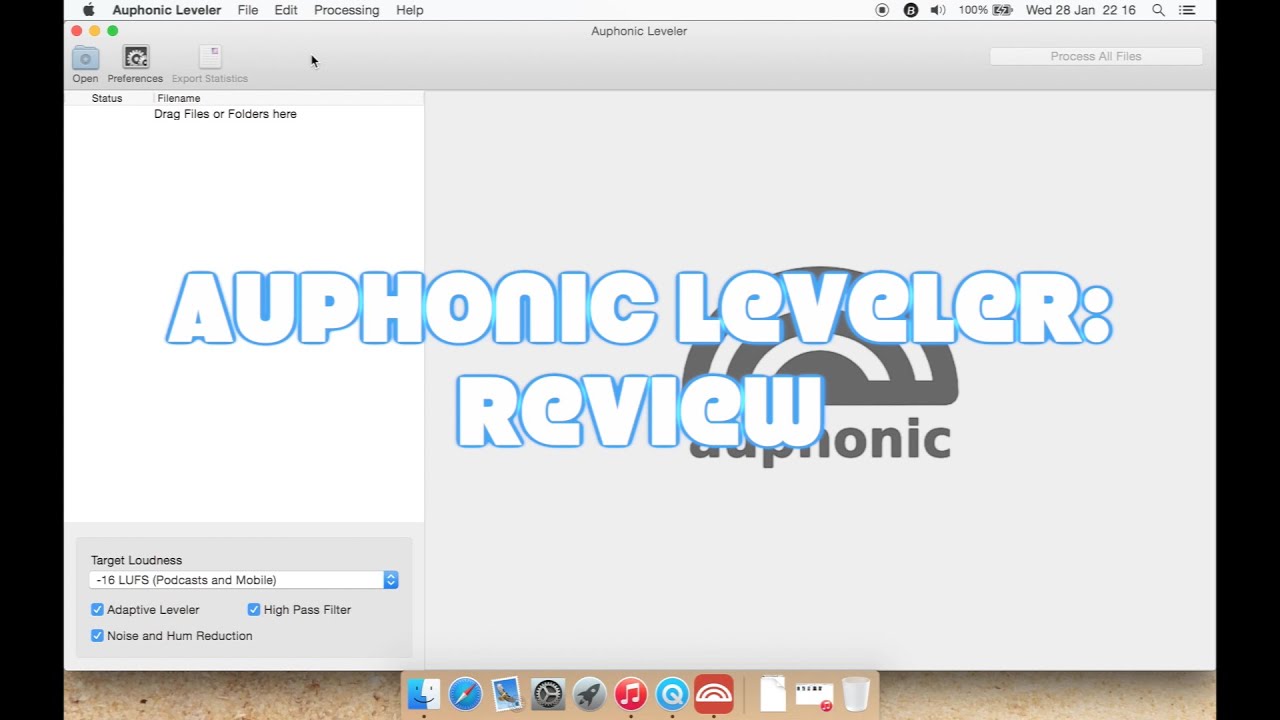Open the blank document icon in dock

pos(773,693)
